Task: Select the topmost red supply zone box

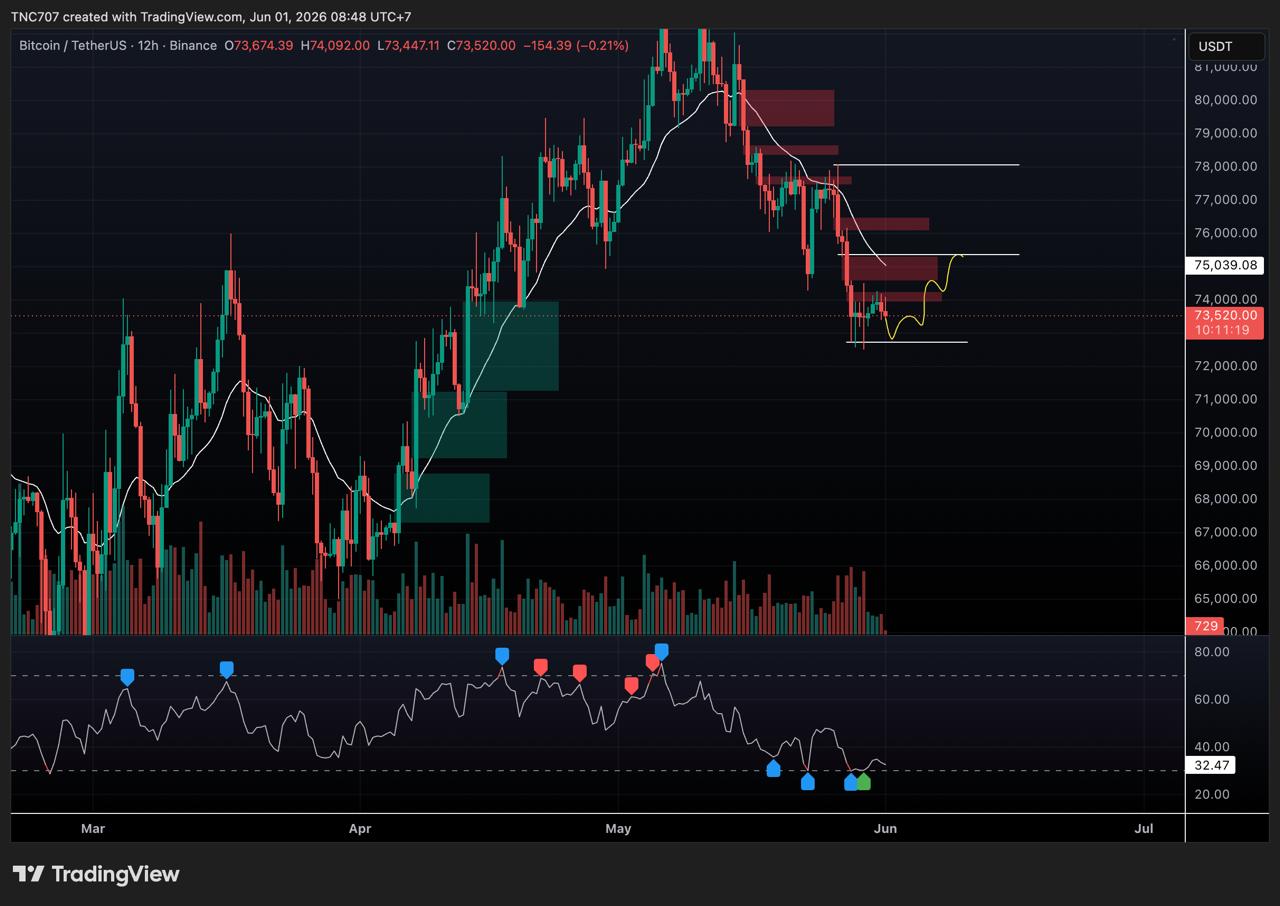Action: click(x=789, y=108)
